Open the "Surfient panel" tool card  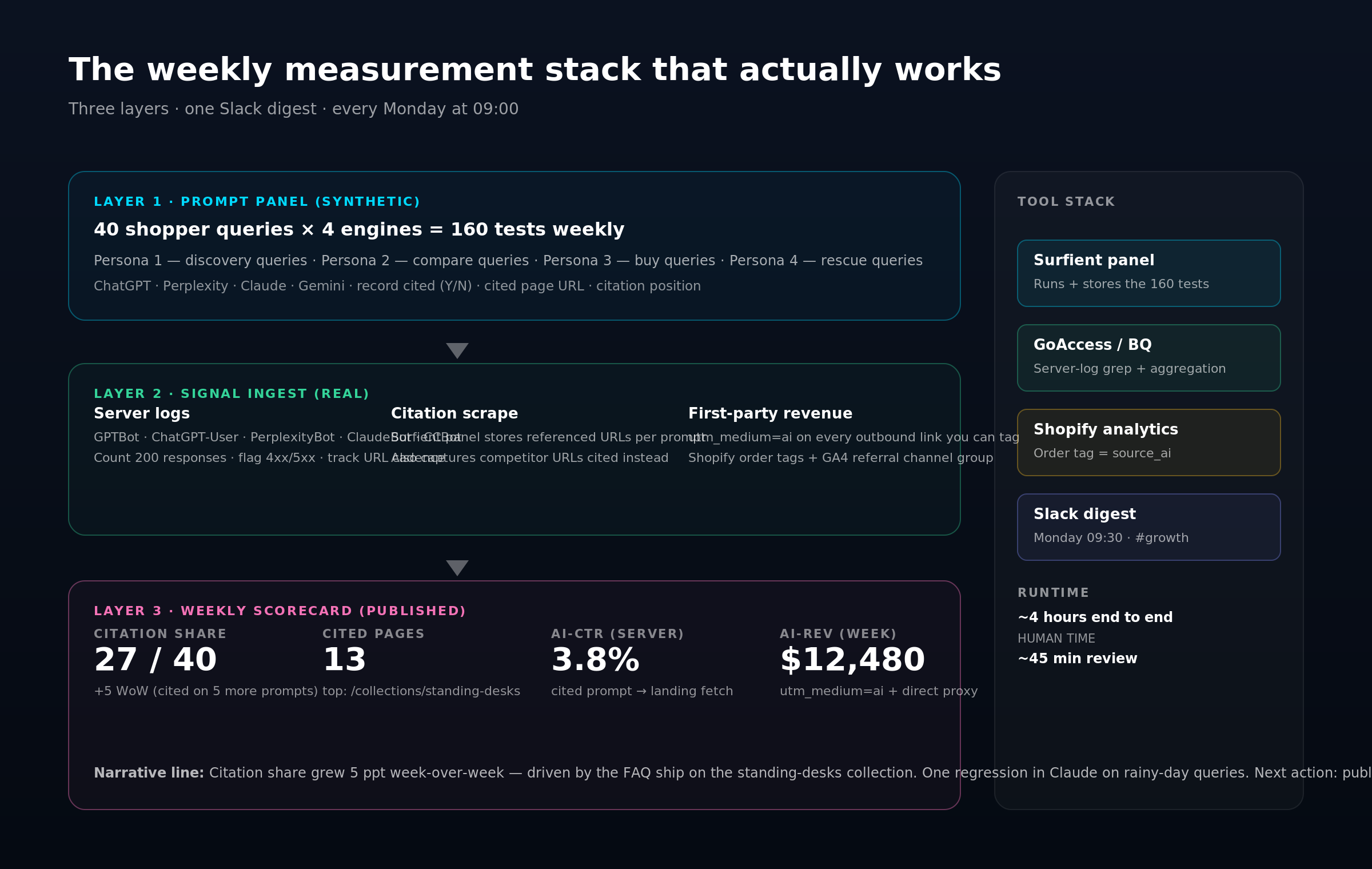pyautogui.click(x=1149, y=273)
